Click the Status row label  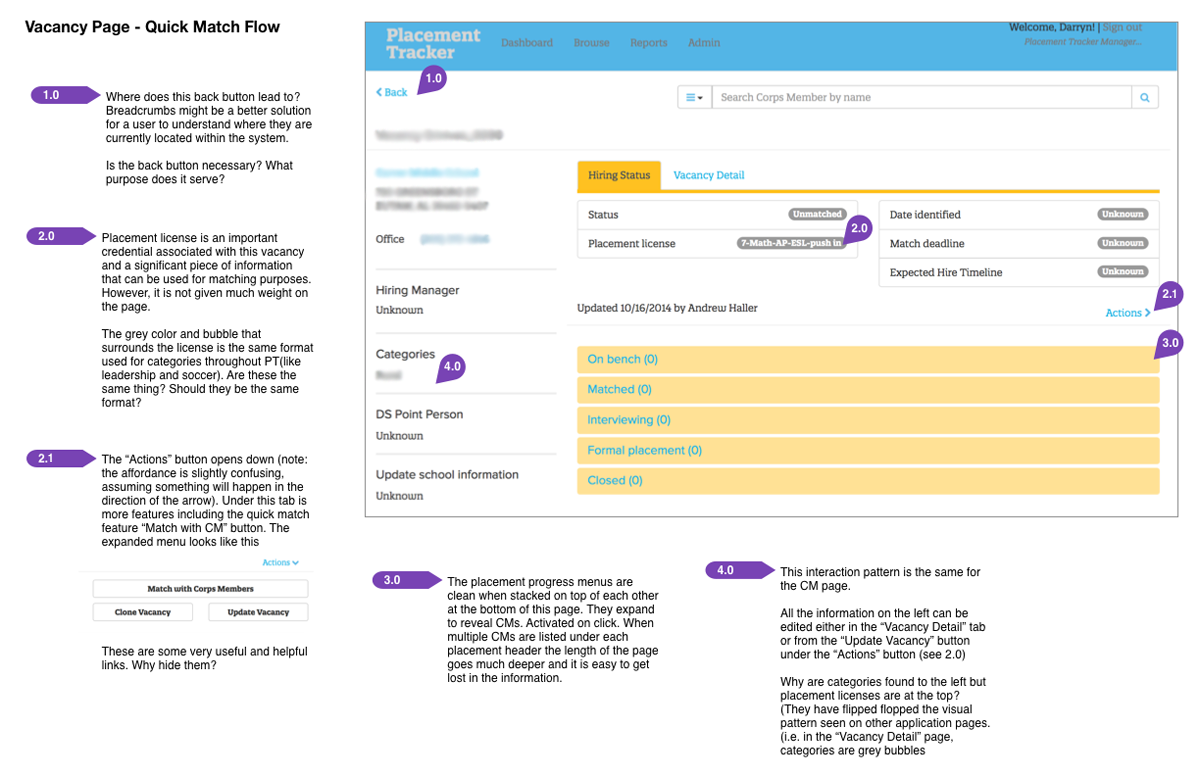click(x=603, y=215)
